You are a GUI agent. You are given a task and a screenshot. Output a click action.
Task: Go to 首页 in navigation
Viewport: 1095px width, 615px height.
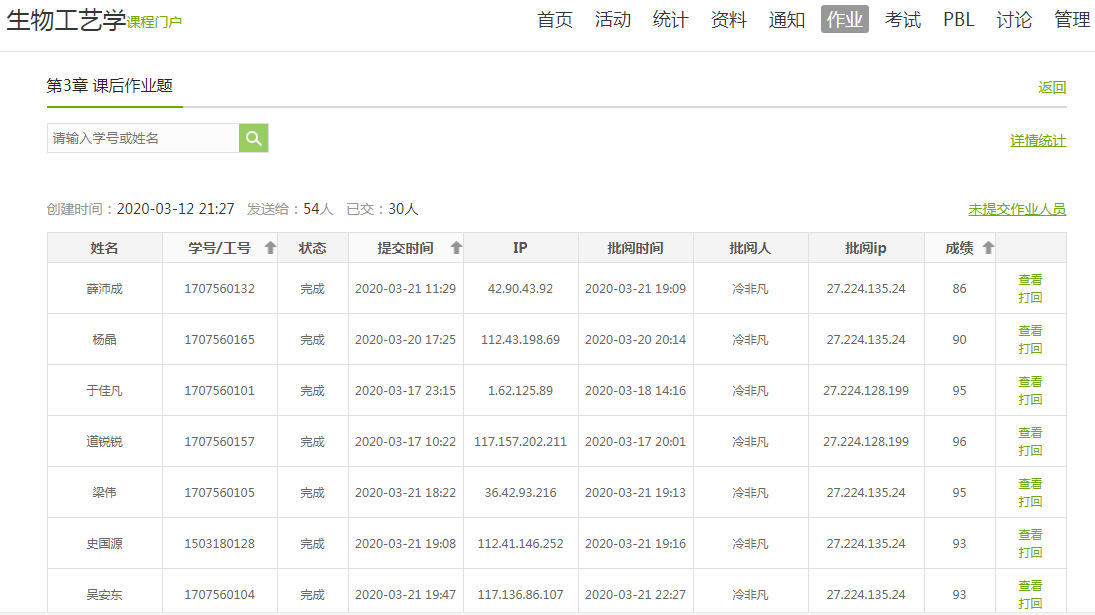tap(555, 20)
